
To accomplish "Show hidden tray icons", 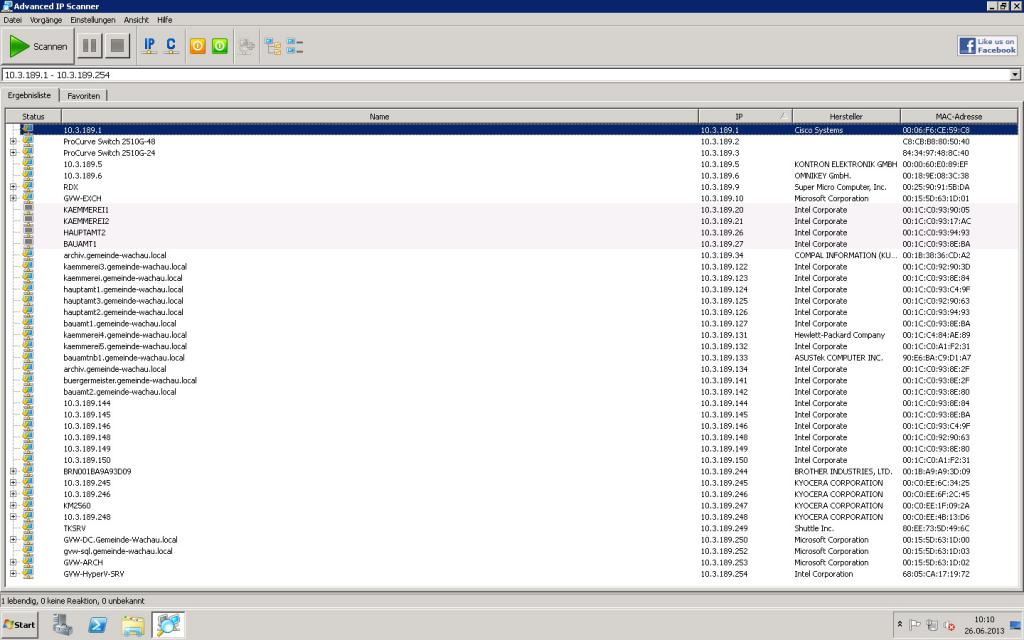I will (x=900, y=625).
